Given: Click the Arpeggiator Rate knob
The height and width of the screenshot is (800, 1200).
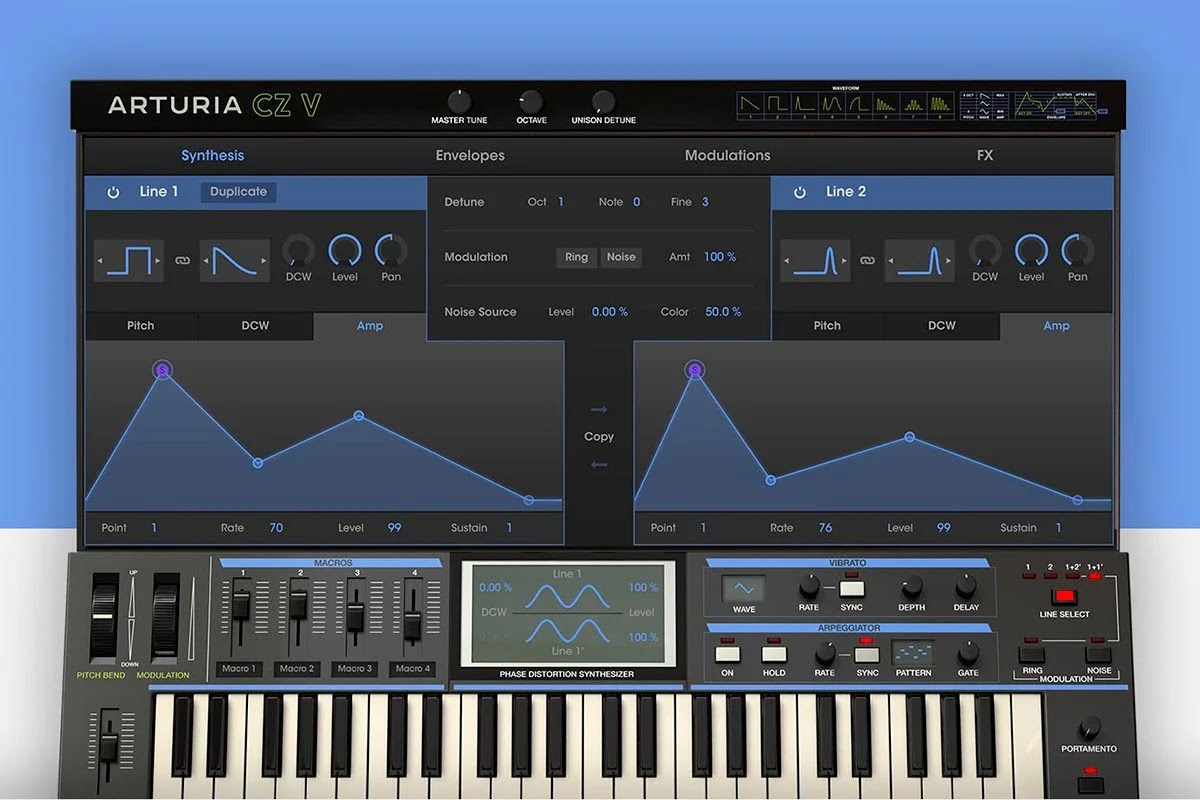Looking at the screenshot, I should tap(824, 653).
